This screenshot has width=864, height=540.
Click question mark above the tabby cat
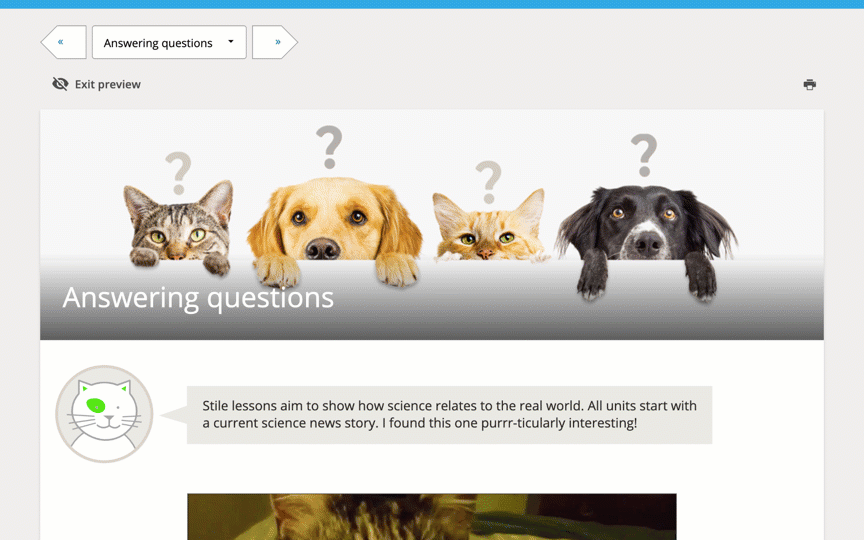click(x=178, y=174)
